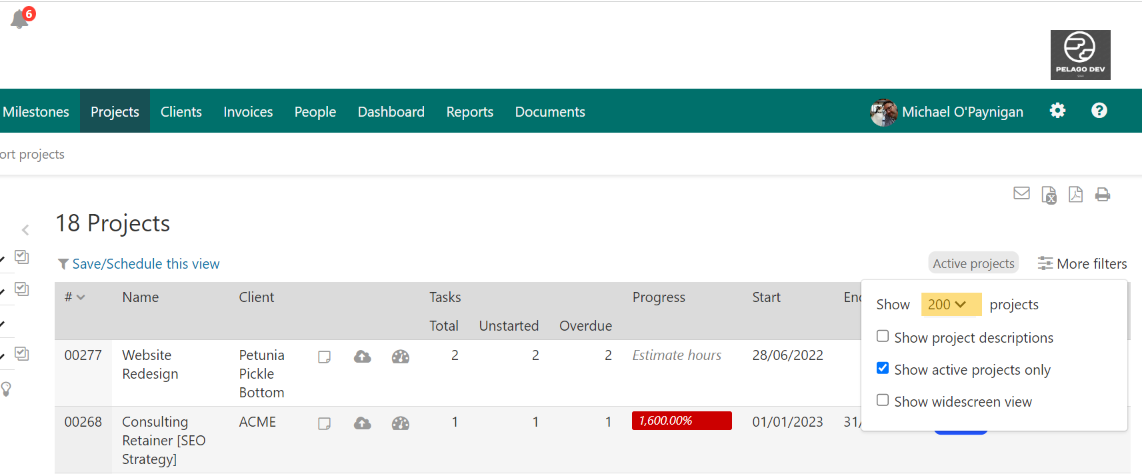Image resolution: width=1142 pixels, height=474 pixels.
Task: Uncheck Show active projects only
Action: point(882,369)
